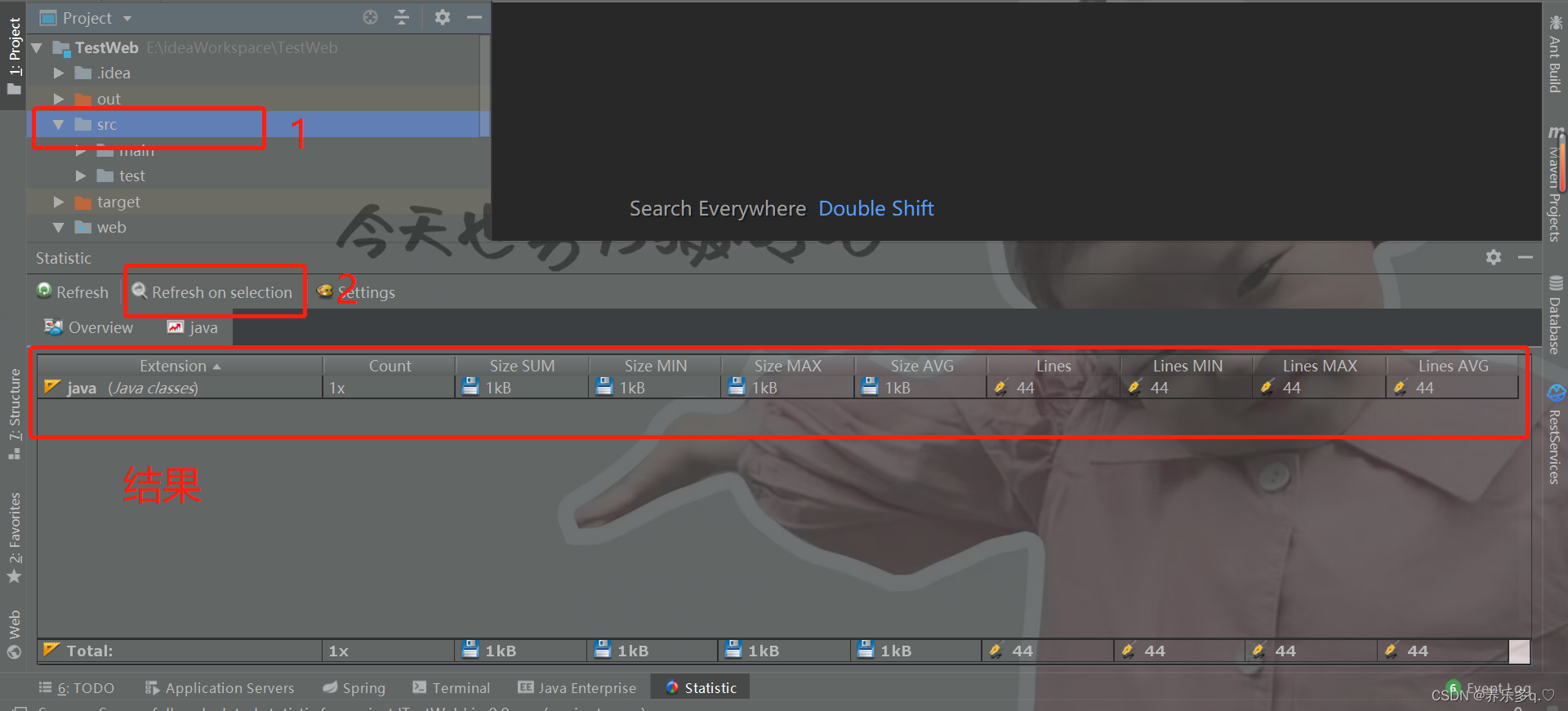Sort by Size MAX column header
The image size is (1568, 711).
pyautogui.click(x=788, y=366)
